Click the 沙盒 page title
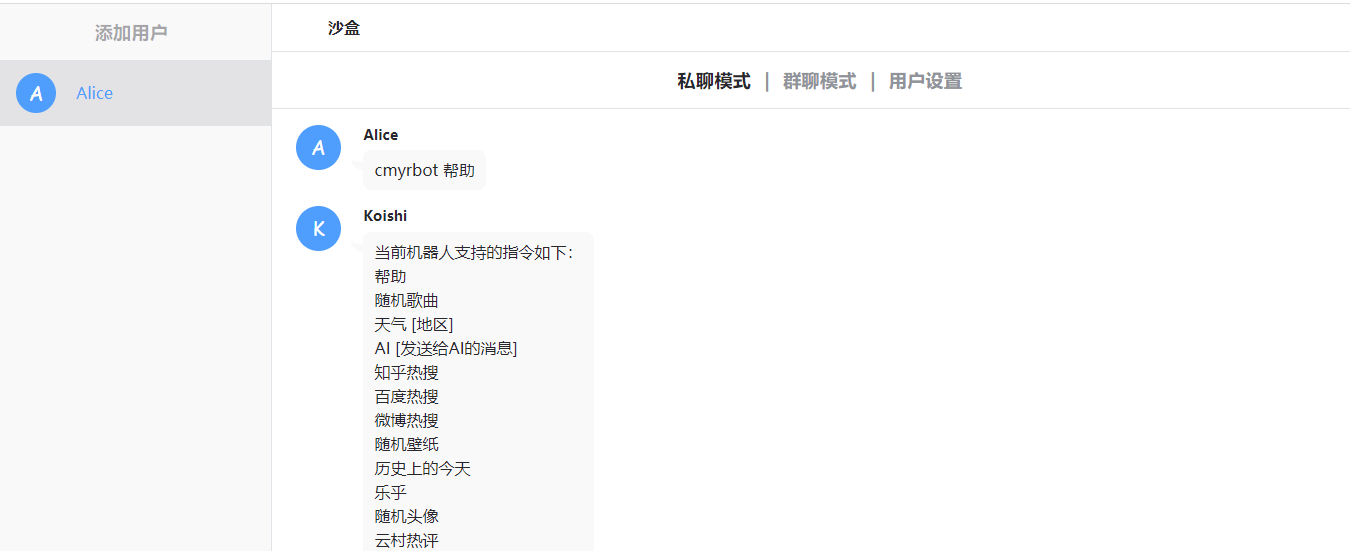The height and width of the screenshot is (551, 1350). 344,28
